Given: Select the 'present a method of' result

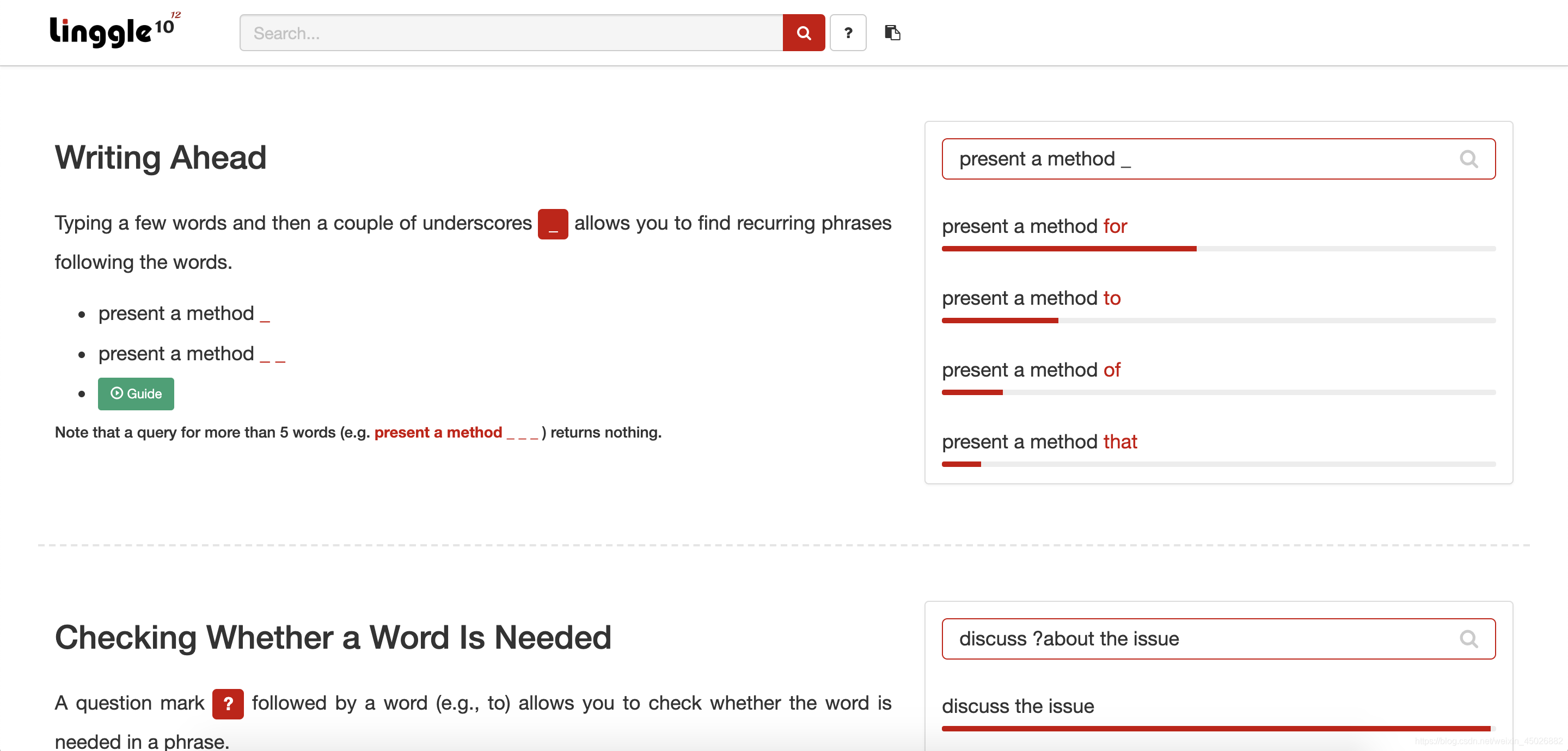Looking at the screenshot, I should point(1031,370).
